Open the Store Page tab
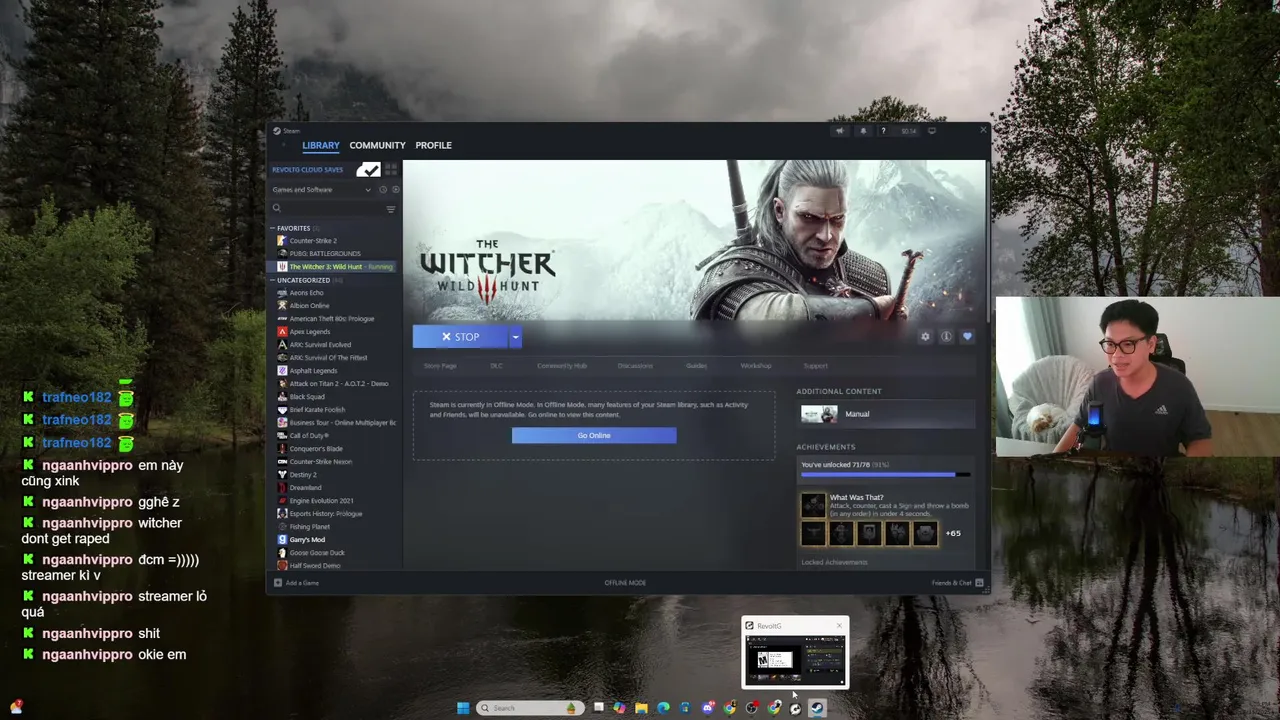This screenshot has height=720, width=1280. coord(440,366)
